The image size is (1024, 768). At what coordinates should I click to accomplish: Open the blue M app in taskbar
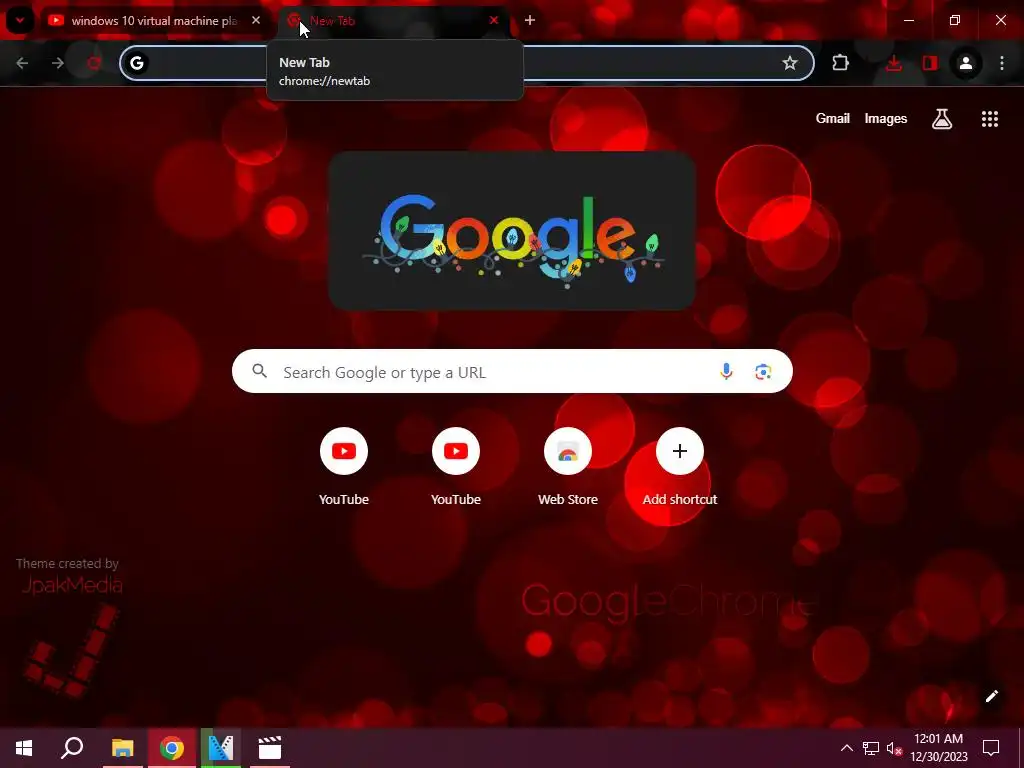coord(221,748)
